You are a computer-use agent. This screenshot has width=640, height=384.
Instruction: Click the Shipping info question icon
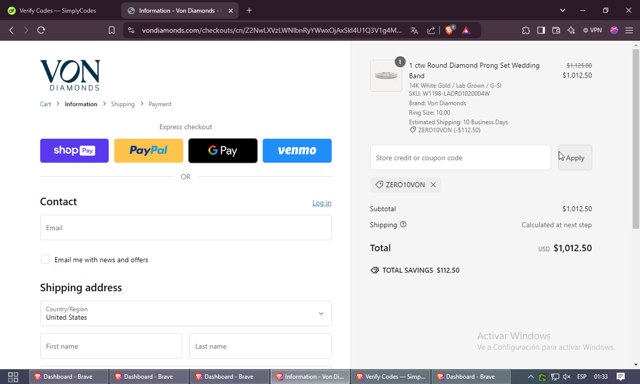pos(403,224)
